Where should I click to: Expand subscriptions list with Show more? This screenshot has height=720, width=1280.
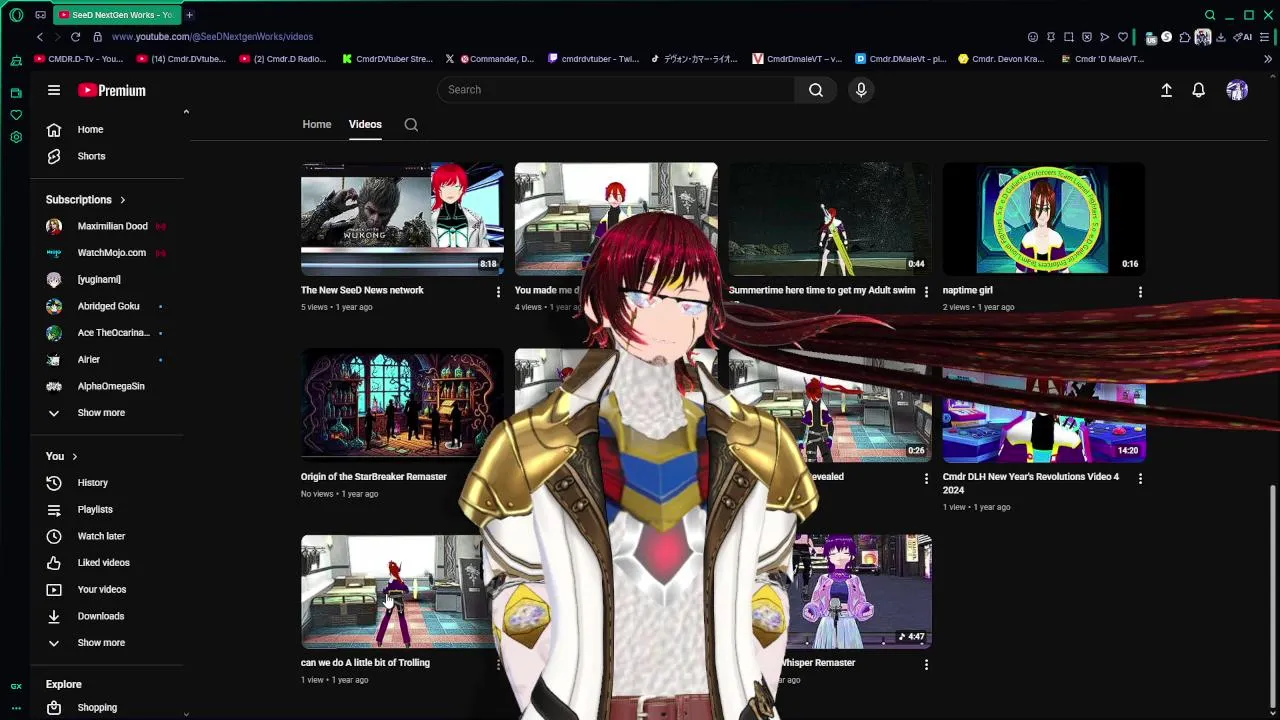click(x=101, y=413)
